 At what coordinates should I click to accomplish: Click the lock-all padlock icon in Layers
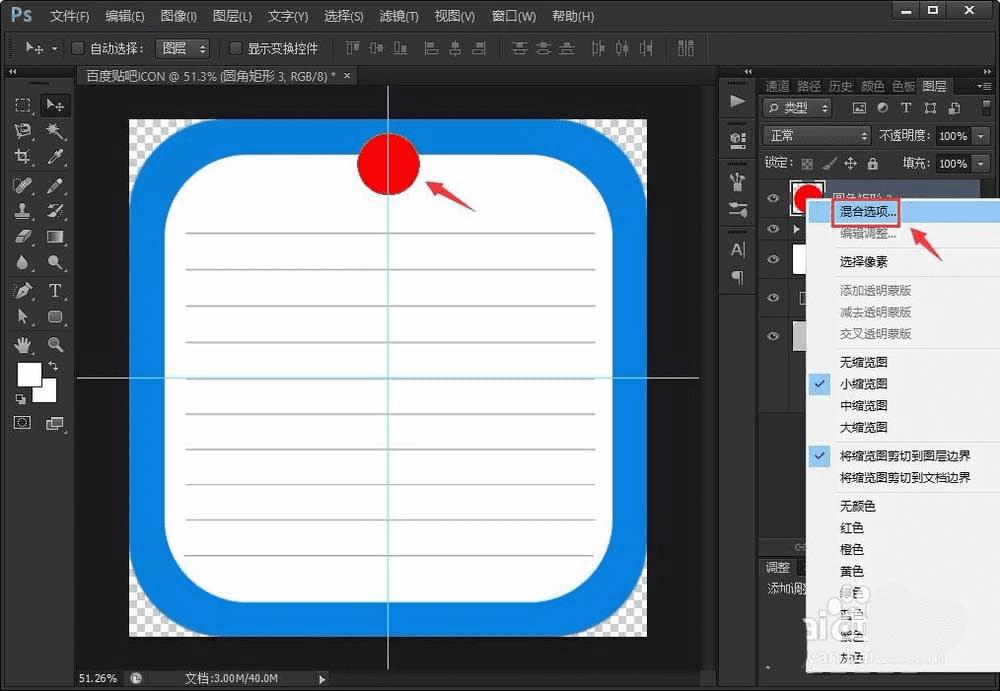[x=872, y=163]
